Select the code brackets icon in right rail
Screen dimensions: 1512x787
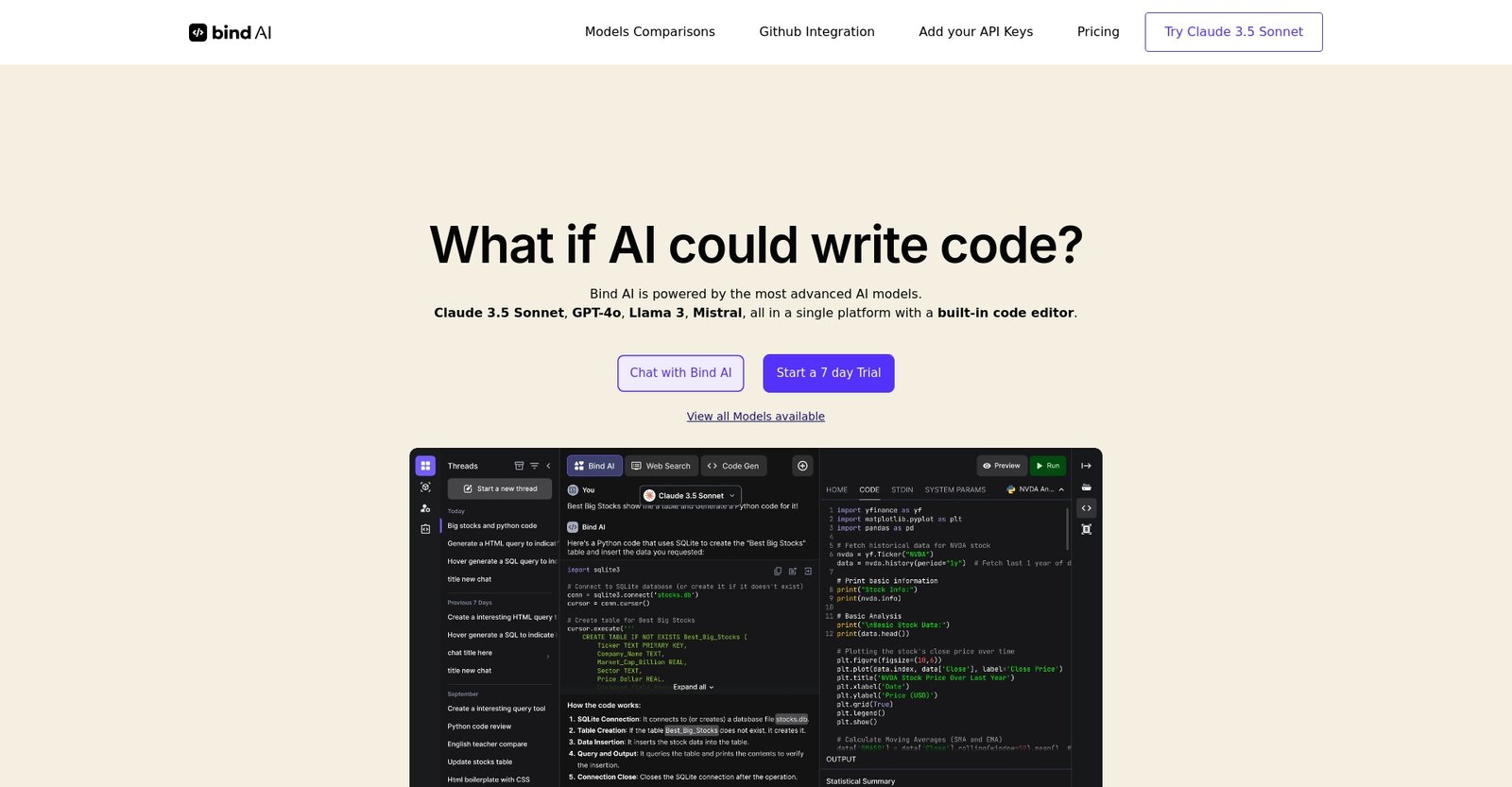(x=1087, y=508)
